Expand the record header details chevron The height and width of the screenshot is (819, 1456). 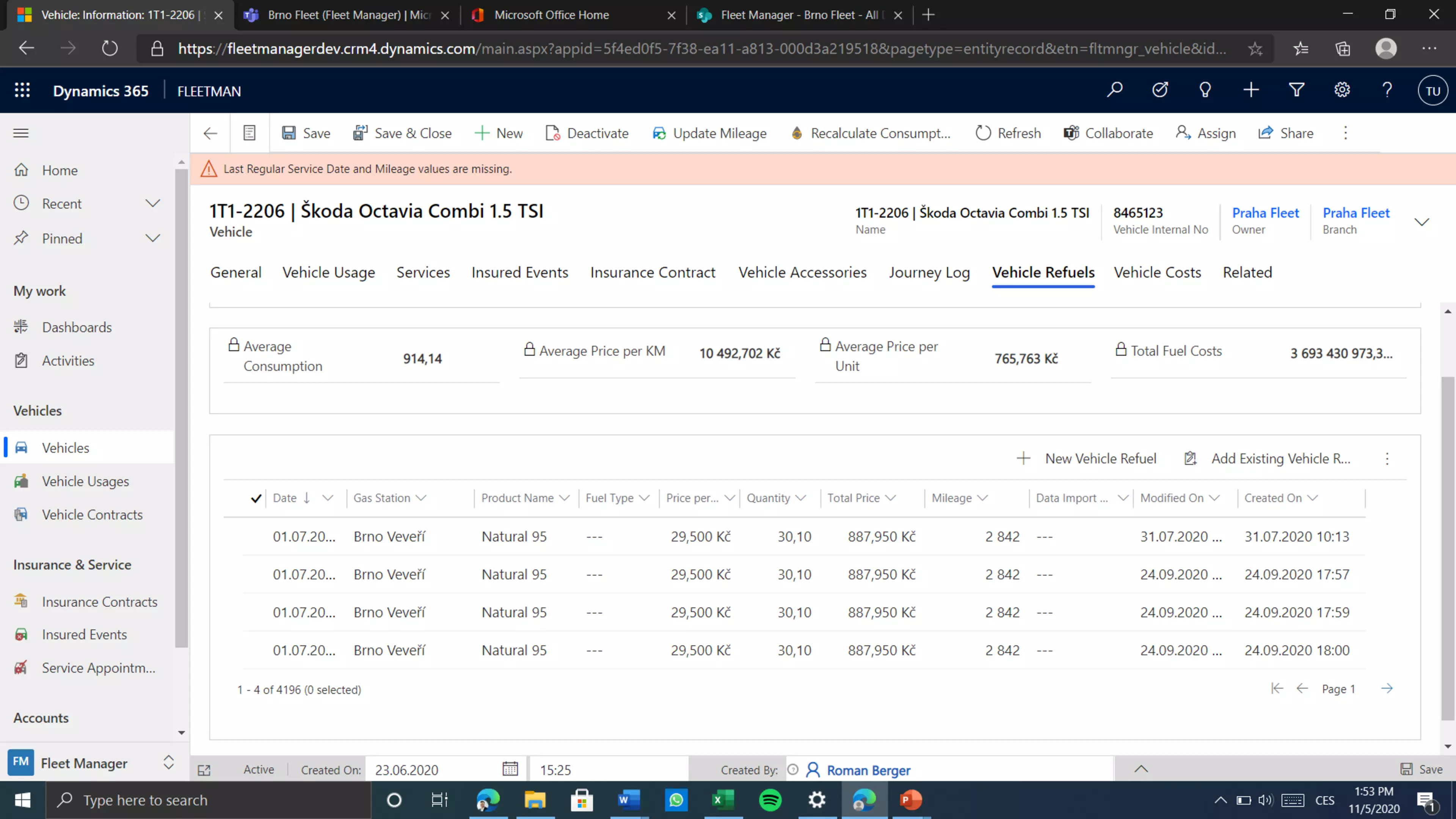1422,221
